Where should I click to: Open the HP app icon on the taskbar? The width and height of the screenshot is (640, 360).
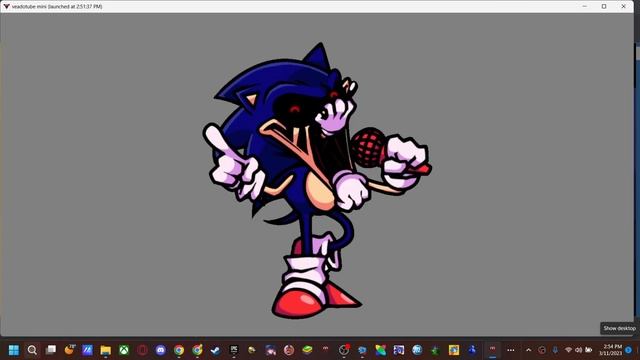pos(417,350)
